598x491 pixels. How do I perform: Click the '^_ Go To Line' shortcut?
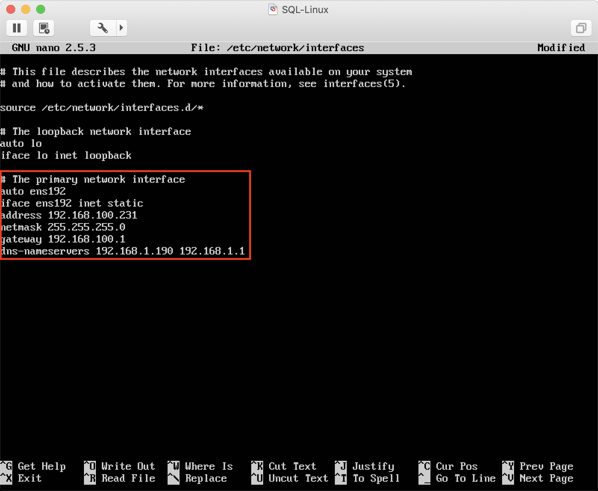(457, 478)
